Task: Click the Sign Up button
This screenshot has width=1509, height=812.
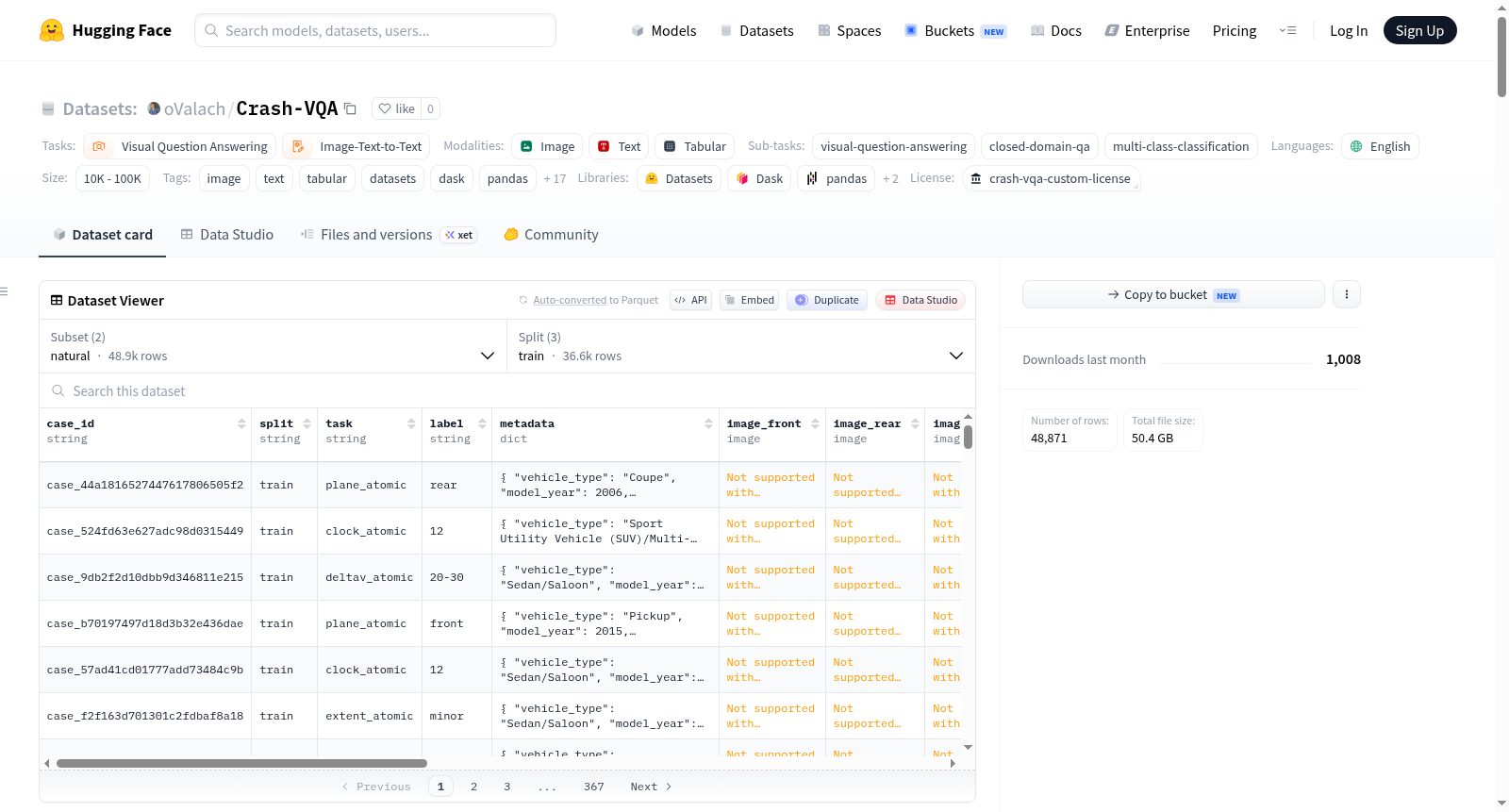Action: [x=1419, y=30]
